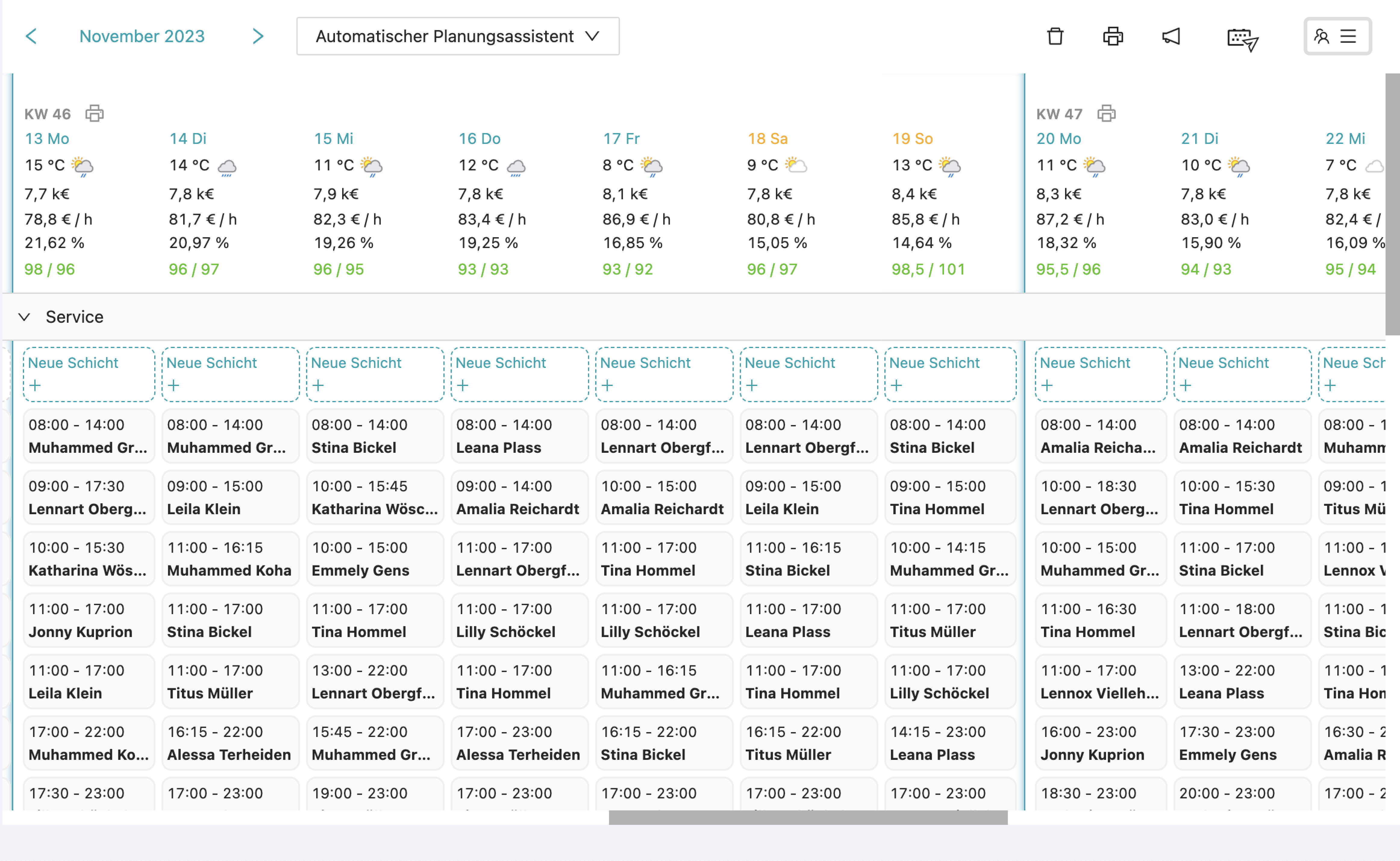Go to previous month arrow
Image resolution: width=1400 pixels, height=861 pixels.
coord(31,36)
